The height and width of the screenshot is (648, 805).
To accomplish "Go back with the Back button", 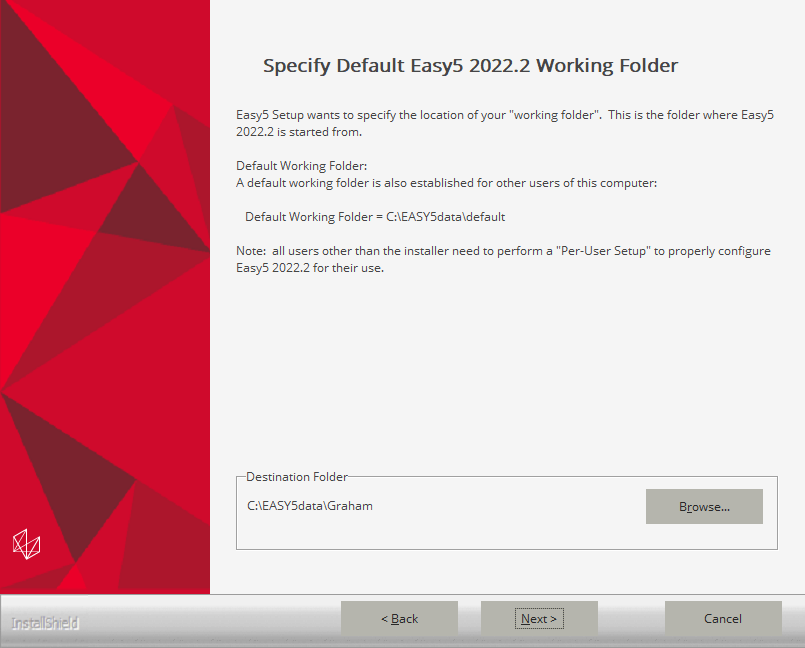I will (x=399, y=619).
